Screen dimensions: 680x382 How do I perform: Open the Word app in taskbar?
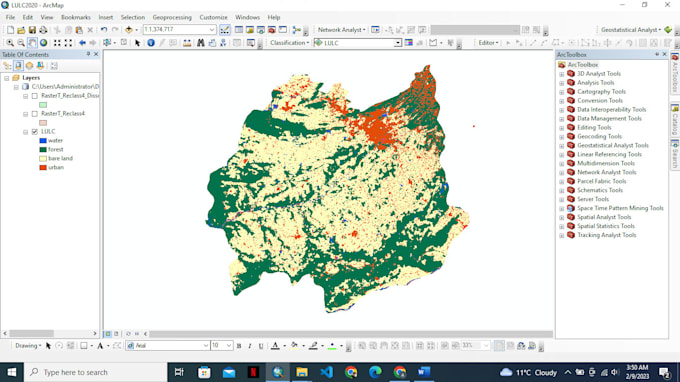click(x=424, y=372)
